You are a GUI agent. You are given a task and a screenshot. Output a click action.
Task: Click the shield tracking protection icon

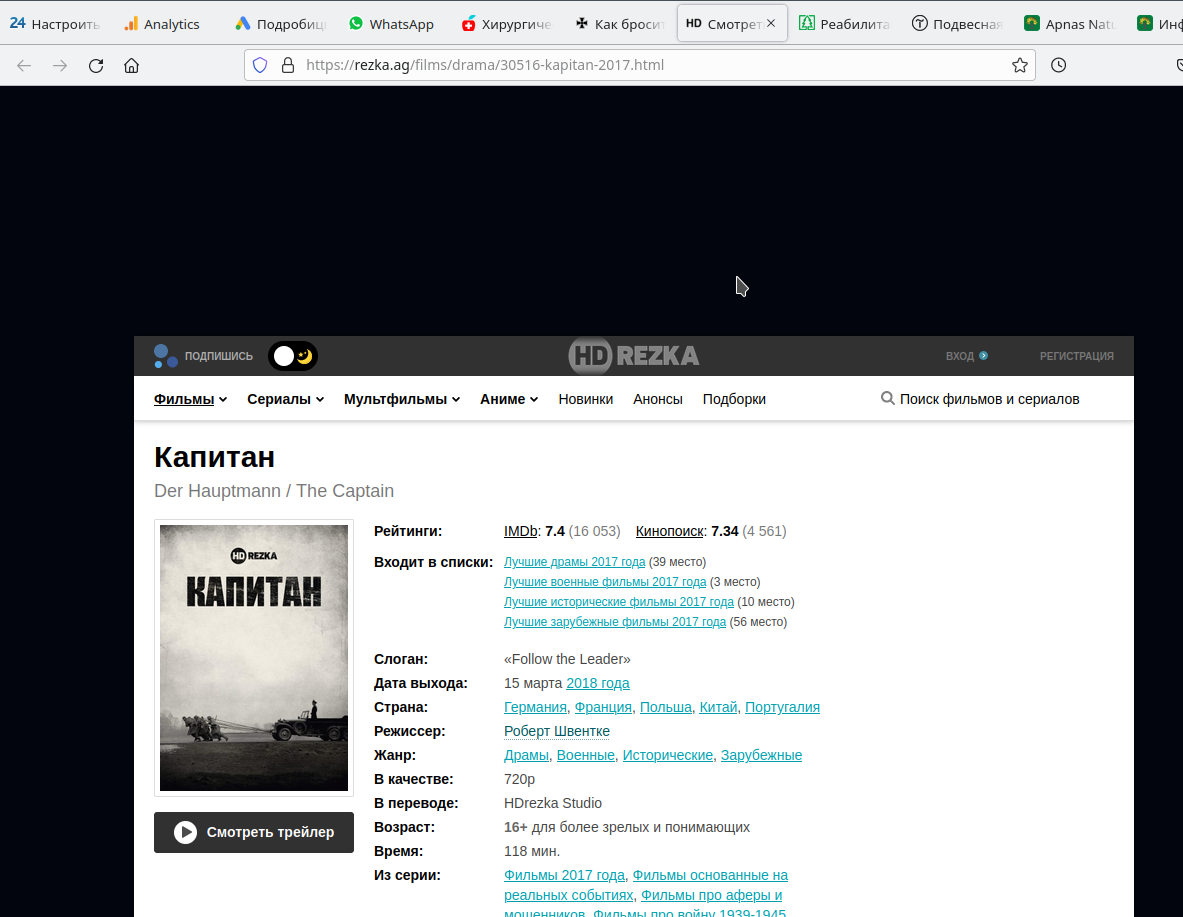click(x=260, y=65)
